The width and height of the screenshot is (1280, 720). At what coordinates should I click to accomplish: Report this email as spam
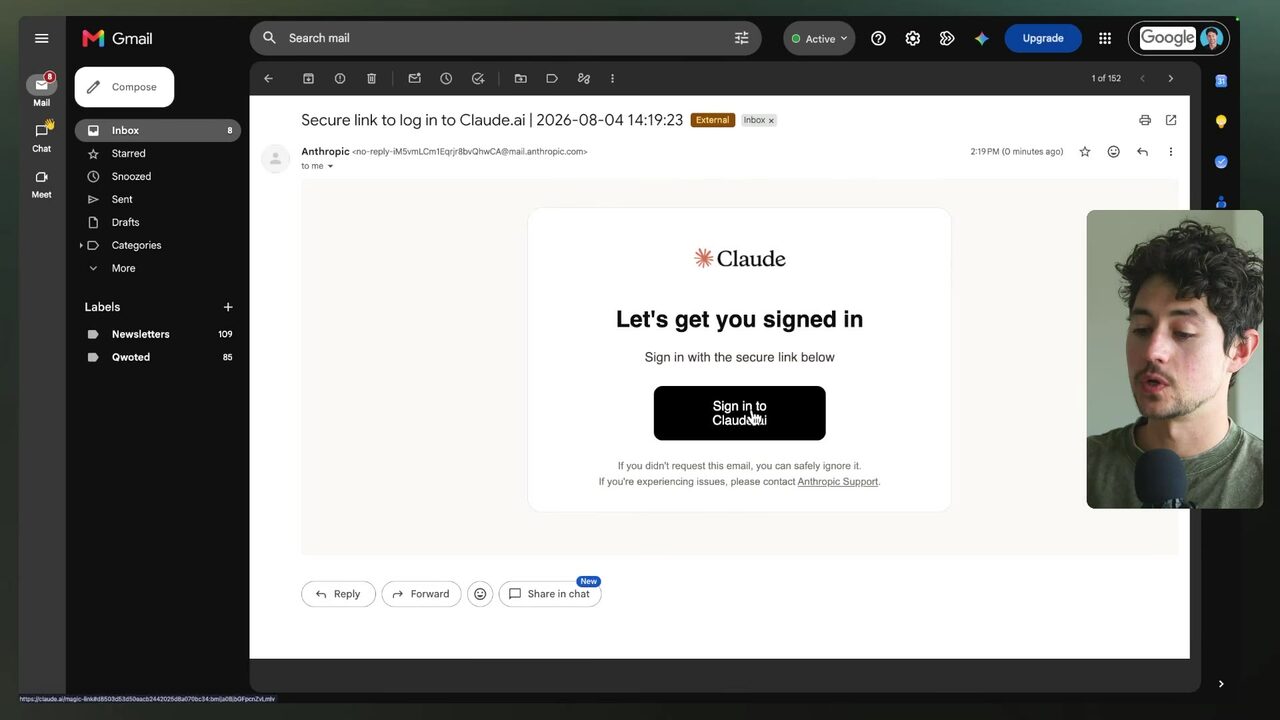click(x=340, y=78)
